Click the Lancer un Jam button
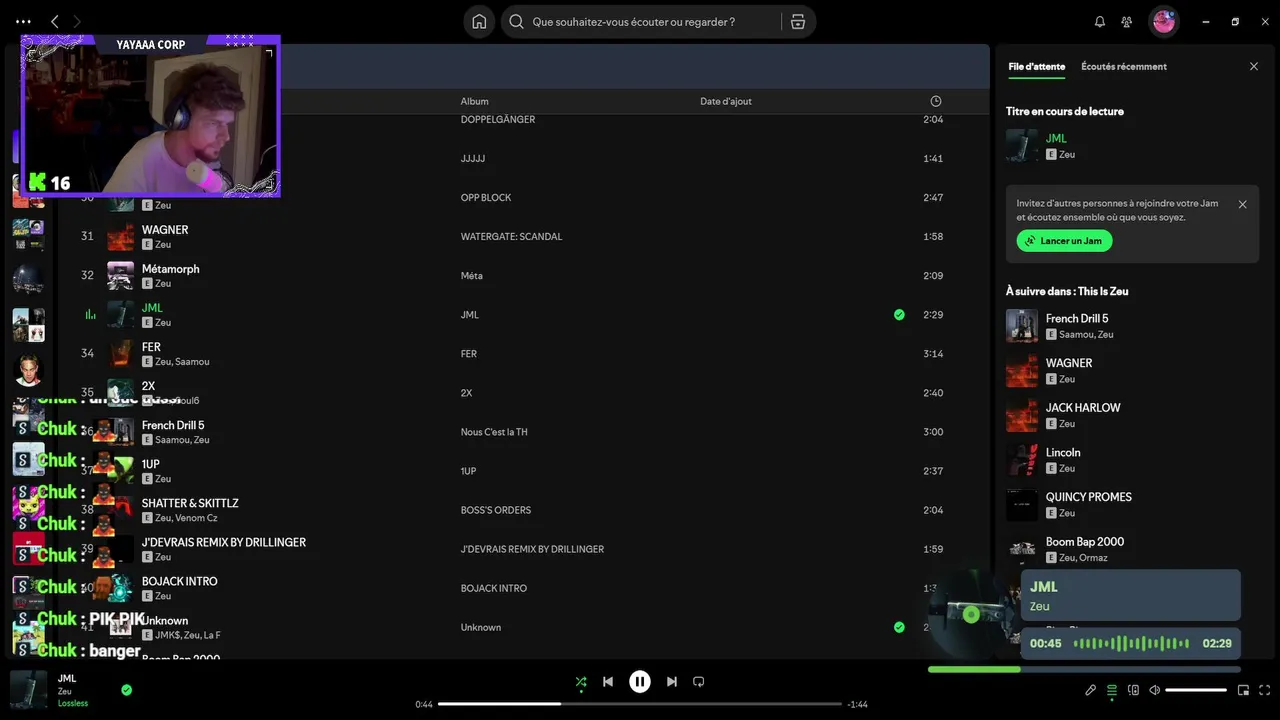Screen dimensions: 1280x720 tap(1064, 241)
